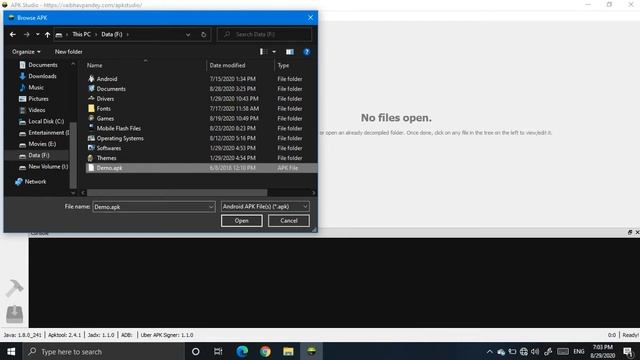
Task: Click the Cancel button
Action: [x=289, y=221]
